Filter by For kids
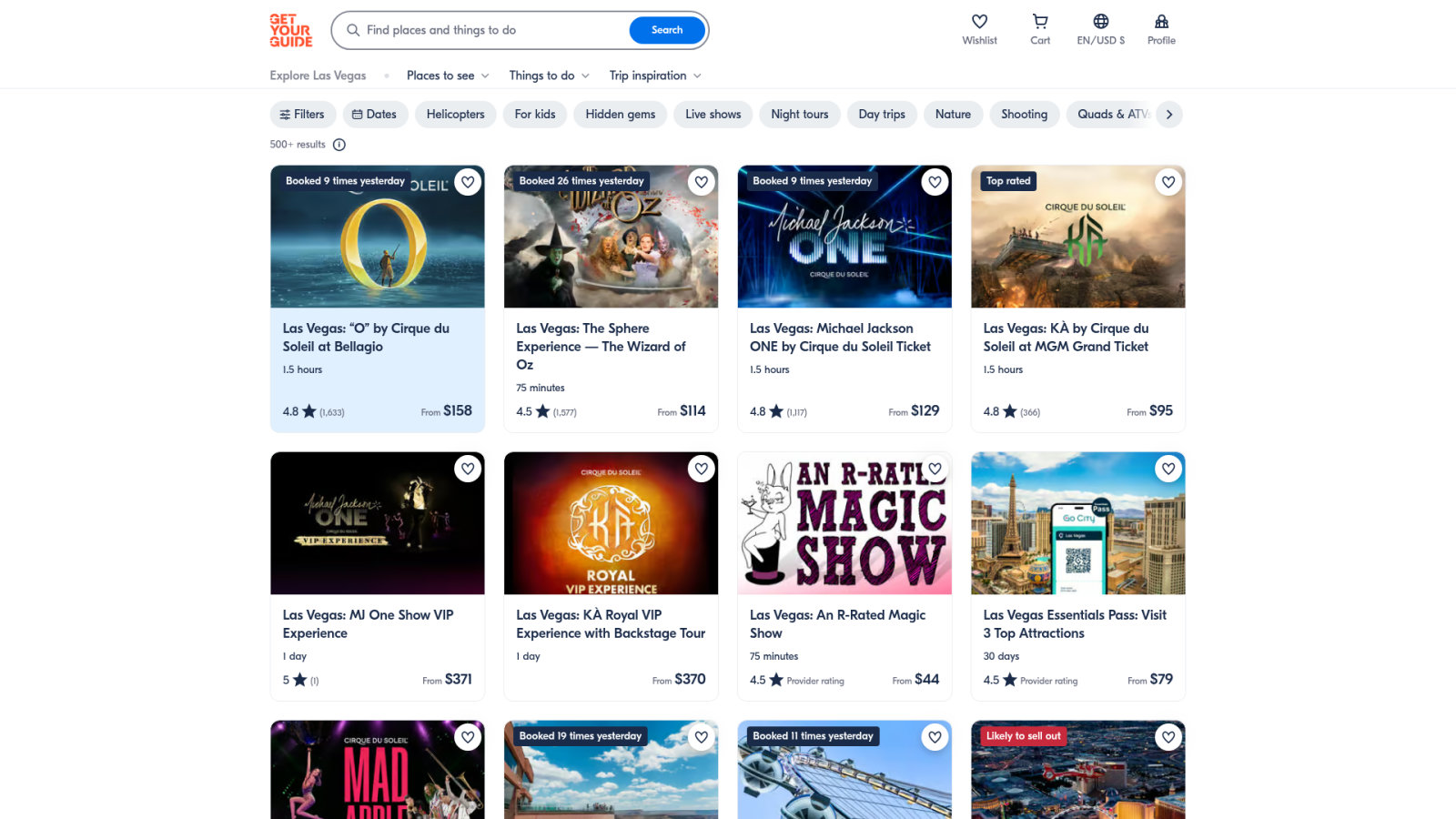Screen dimensions: 1456x819 [x=535, y=115]
